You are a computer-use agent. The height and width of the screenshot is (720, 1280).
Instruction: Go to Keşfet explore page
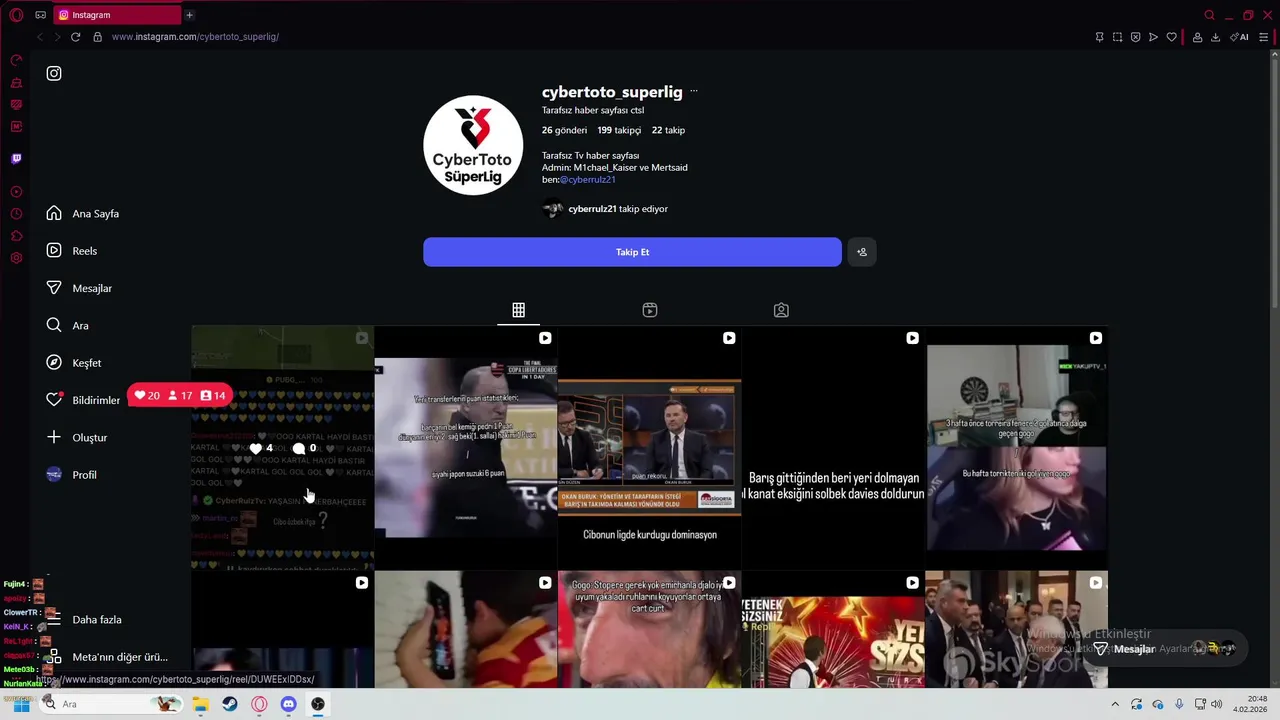[x=74, y=363]
